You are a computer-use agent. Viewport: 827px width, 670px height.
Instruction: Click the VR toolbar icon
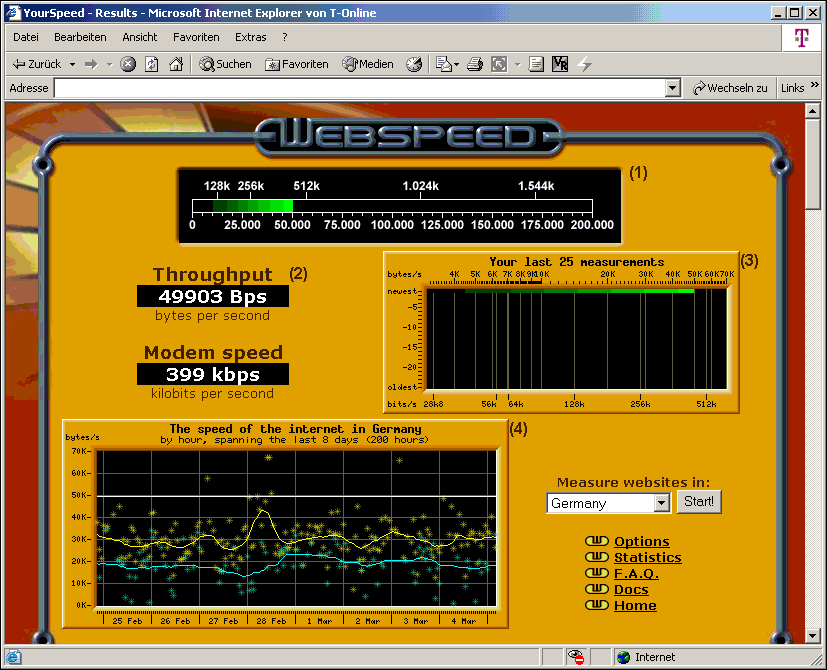tap(560, 64)
